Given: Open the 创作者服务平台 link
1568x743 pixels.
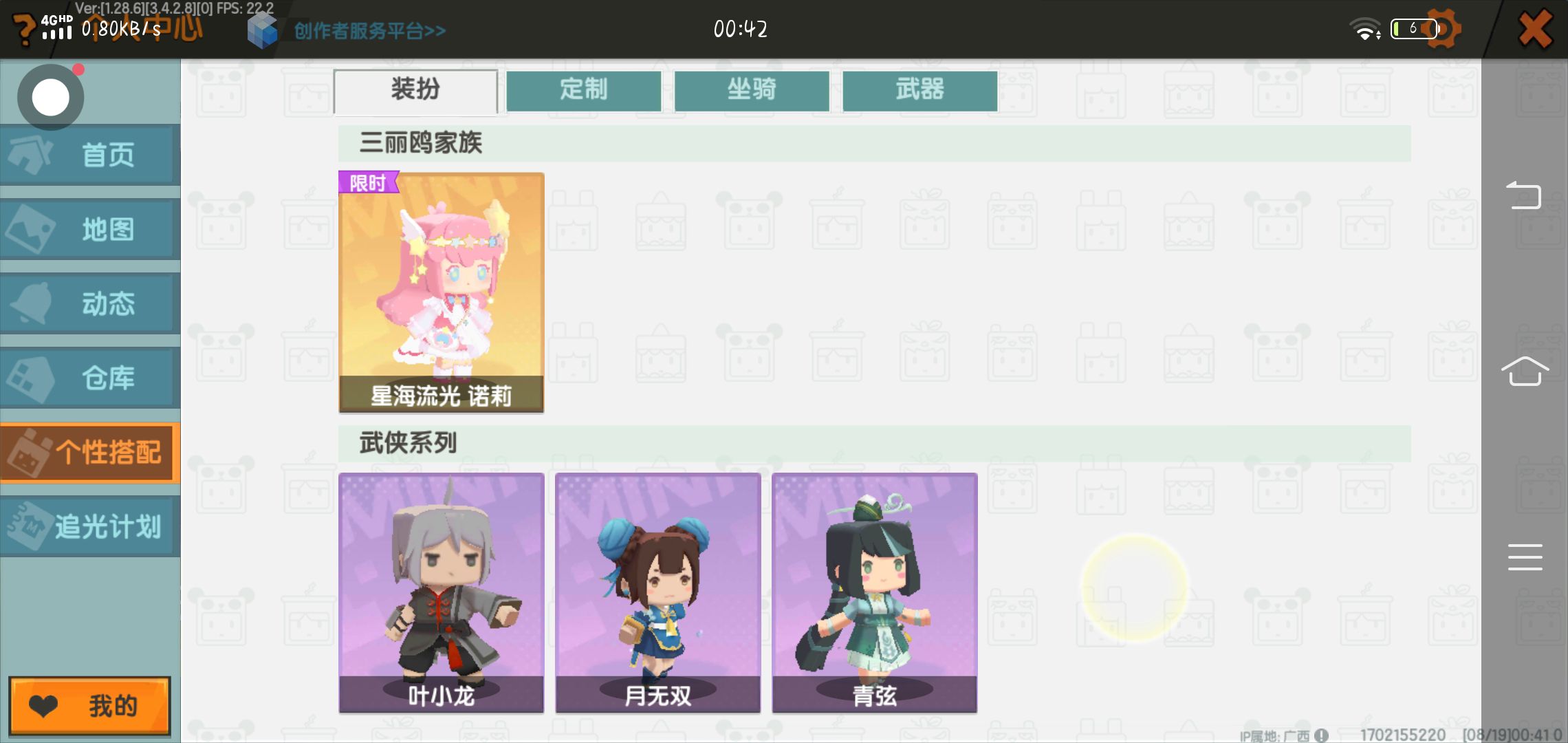Looking at the screenshot, I should pyautogui.click(x=370, y=31).
